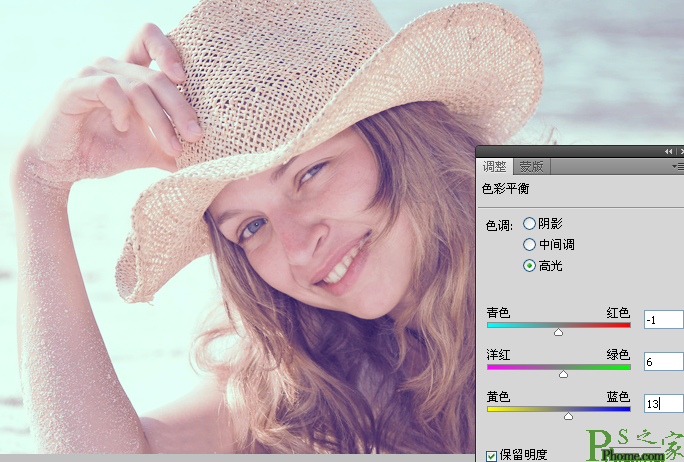Click the 红色 label
The image size is (684, 462).
(618, 312)
